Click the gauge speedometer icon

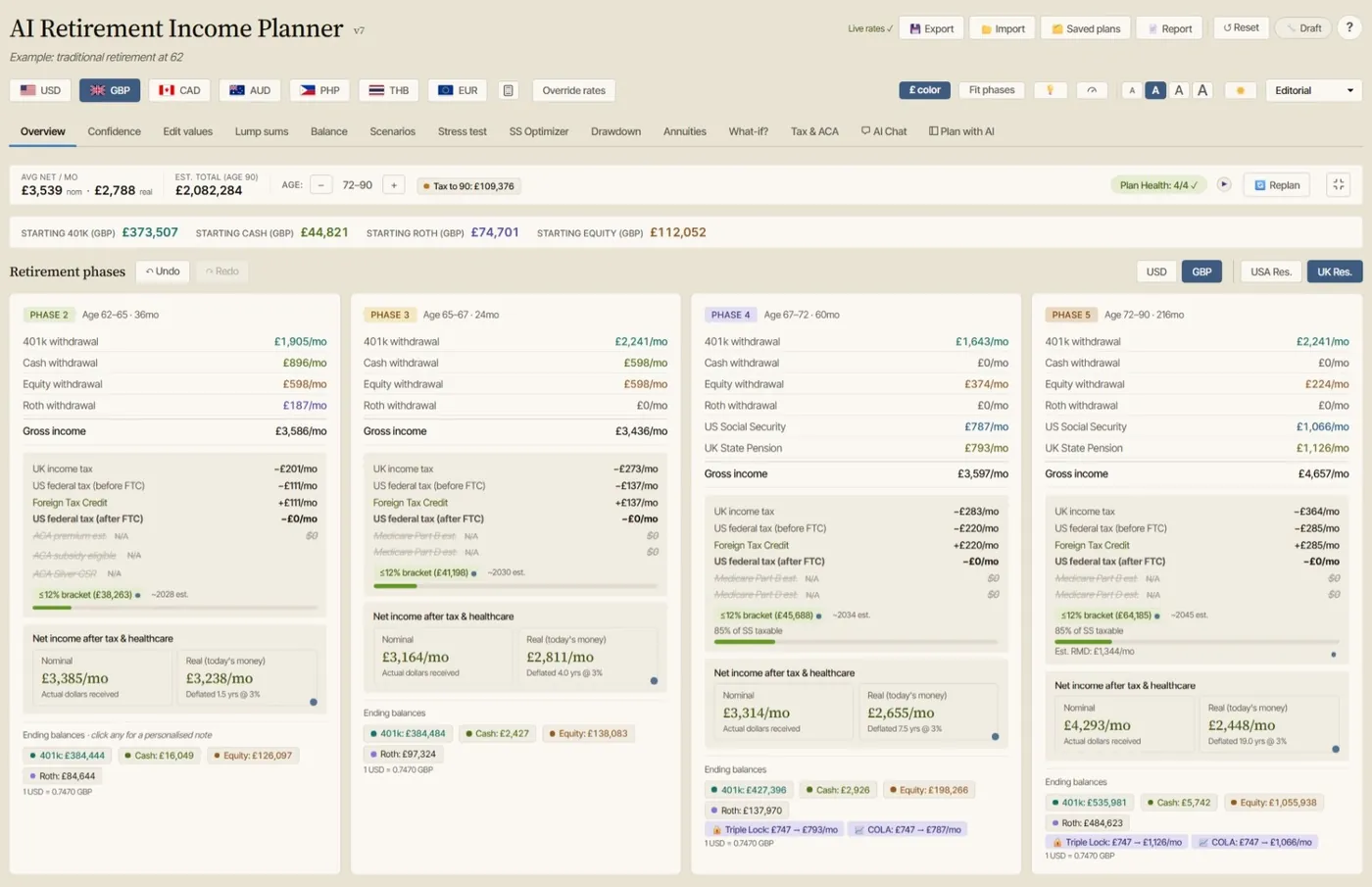pyautogui.click(x=1092, y=90)
